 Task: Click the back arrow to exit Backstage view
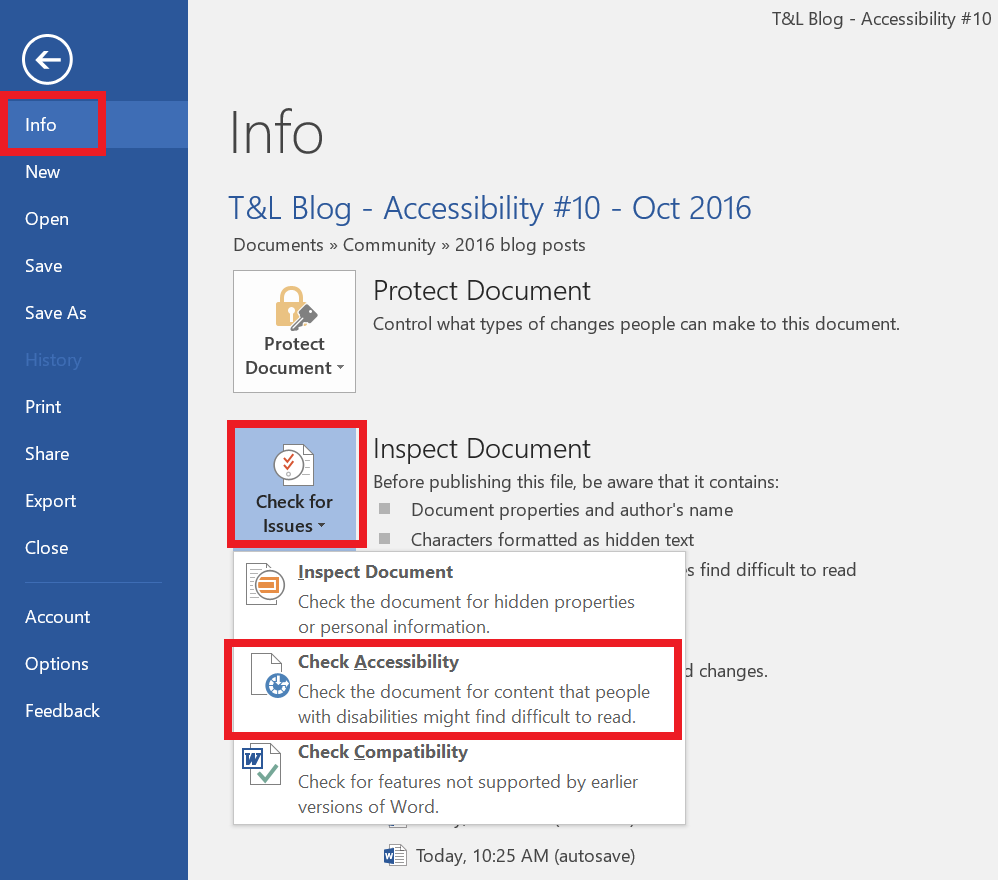pyautogui.click(x=46, y=59)
